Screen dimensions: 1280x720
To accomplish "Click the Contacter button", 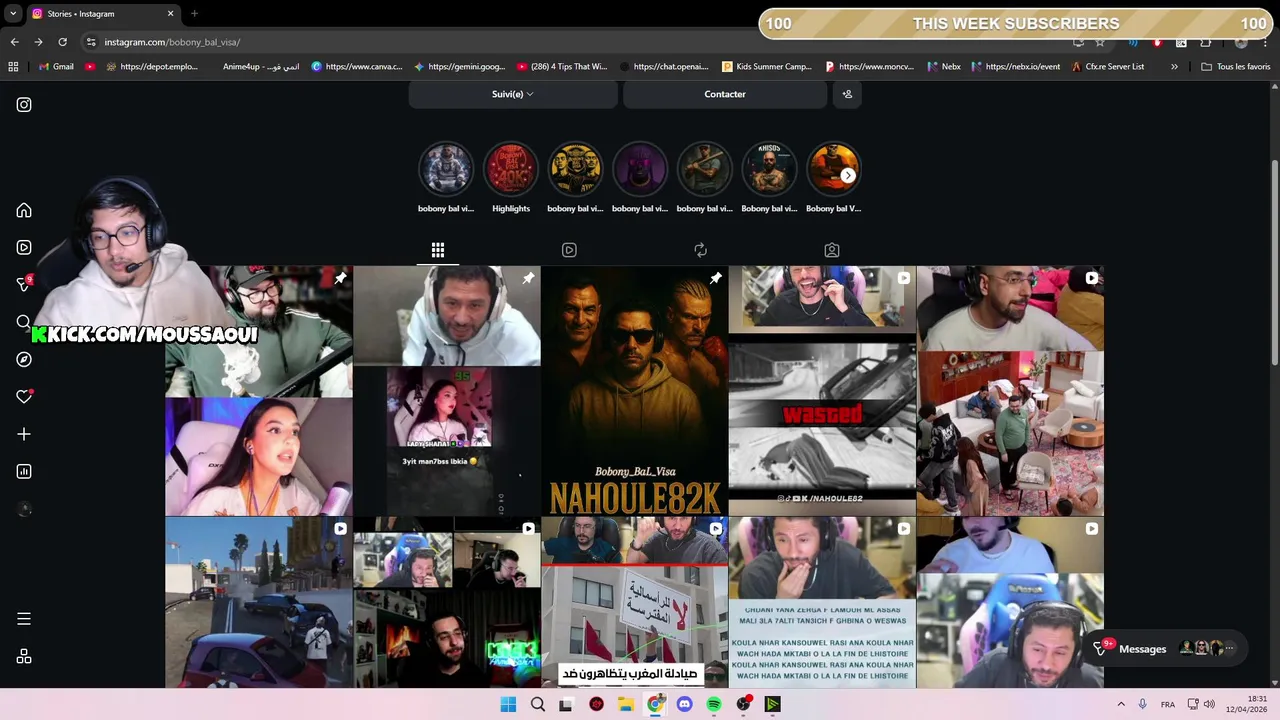I will [x=725, y=94].
